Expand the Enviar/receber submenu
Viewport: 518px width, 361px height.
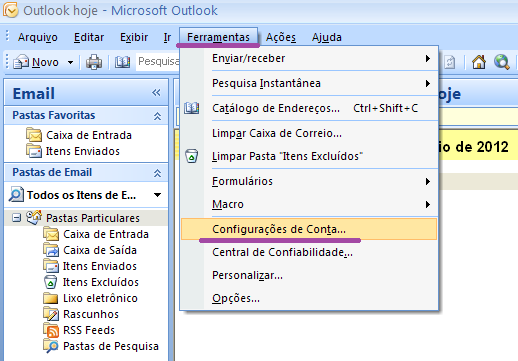309,58
